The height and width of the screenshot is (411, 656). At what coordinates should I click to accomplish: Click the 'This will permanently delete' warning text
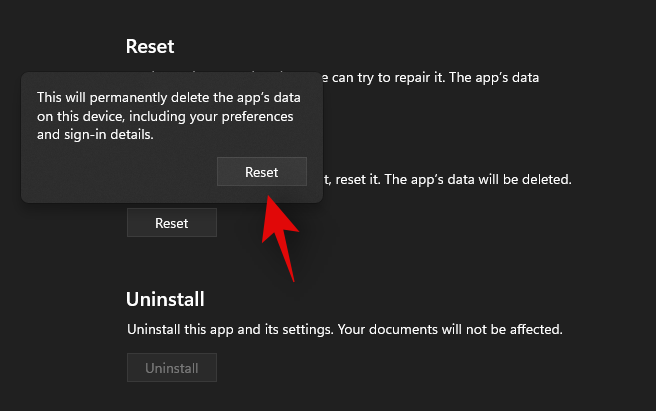[x=169, y=116]
